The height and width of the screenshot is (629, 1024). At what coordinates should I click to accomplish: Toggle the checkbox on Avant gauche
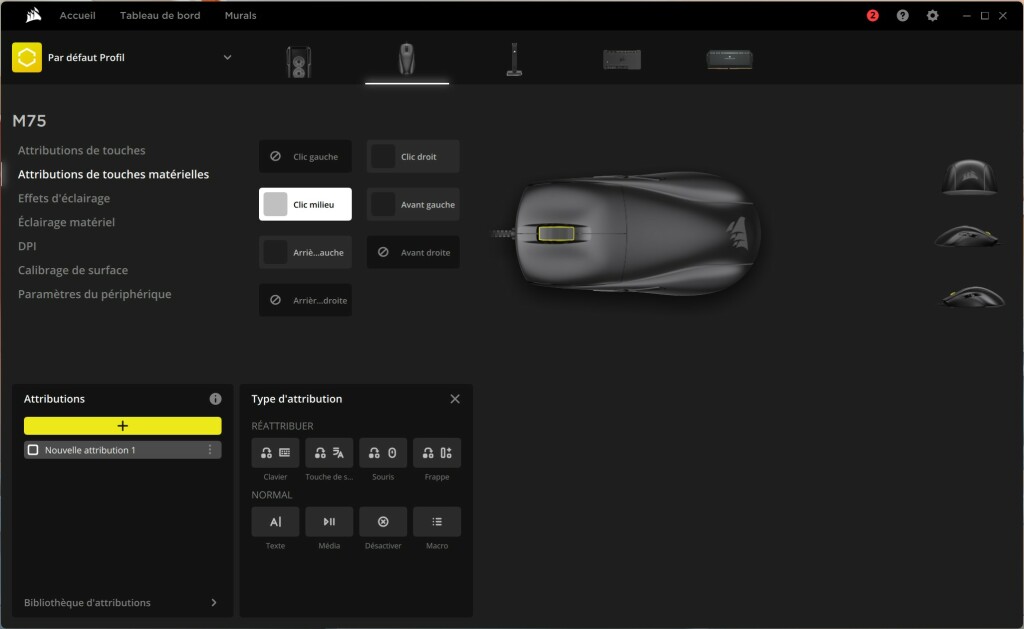click(385, 203)
